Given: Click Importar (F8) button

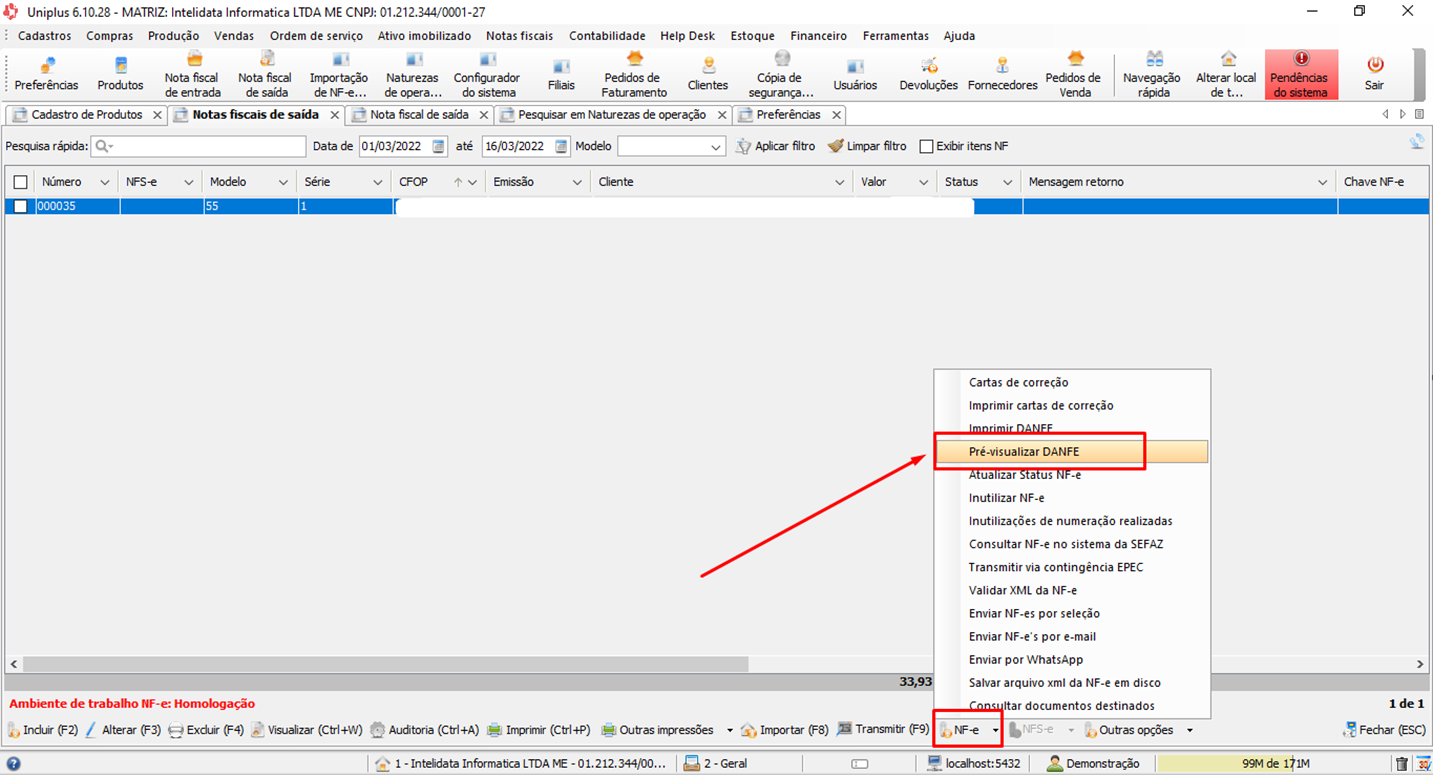Looking at the screenshot, I should [785, 730].
